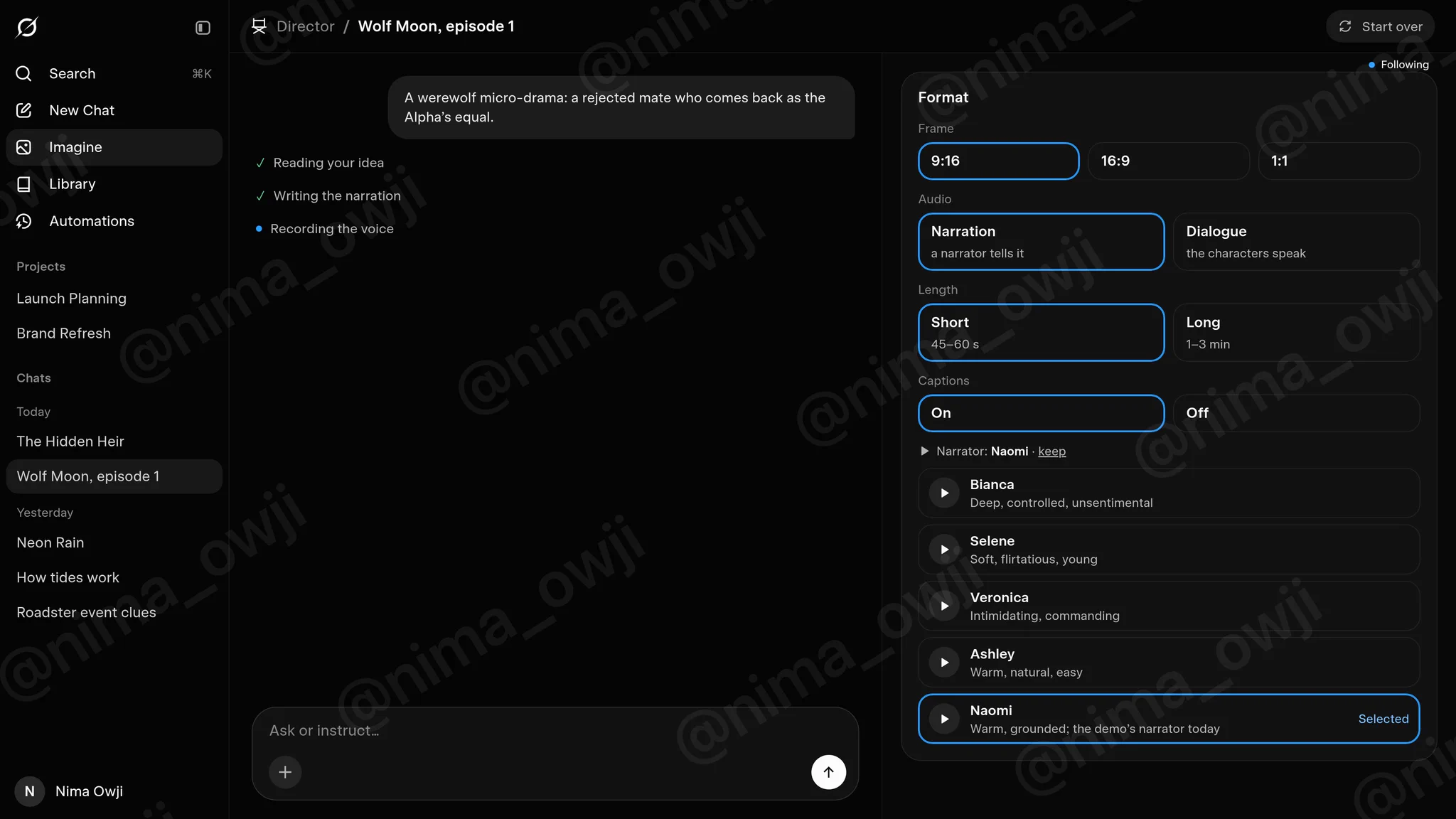The height and width of the screenshot is (819, 1456).
Task: Click the Director chair icon
Action: coord(259,26)
